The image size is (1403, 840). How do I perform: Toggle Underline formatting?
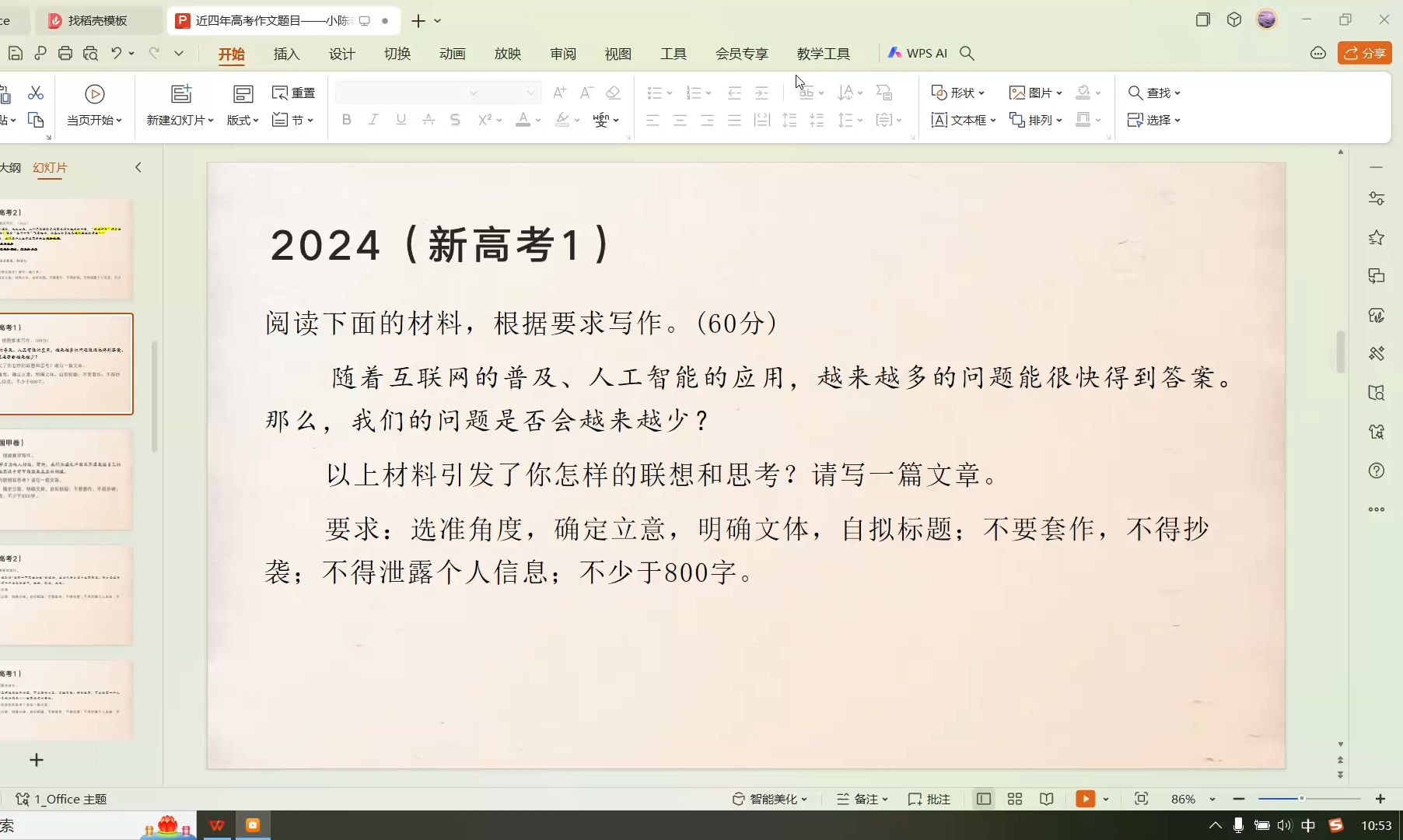(401, 120)
